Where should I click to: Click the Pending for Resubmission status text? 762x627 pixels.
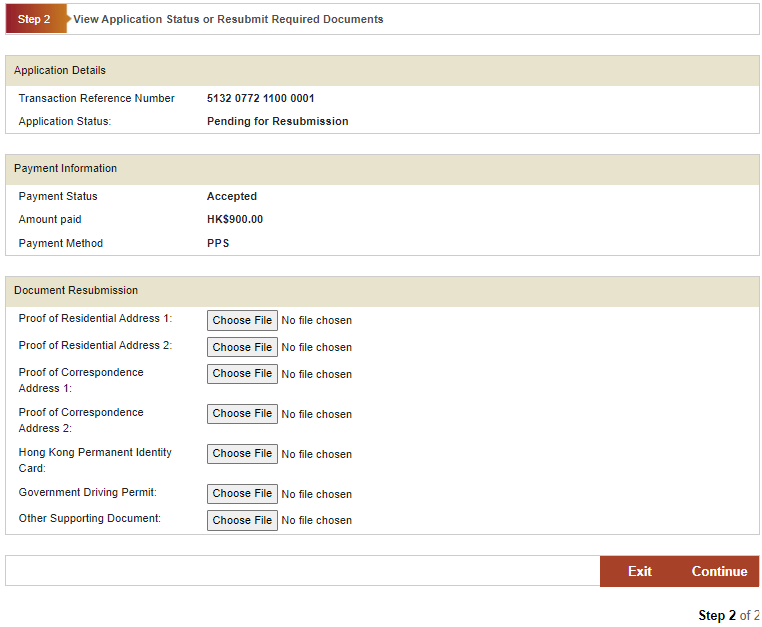coord(277,122)
